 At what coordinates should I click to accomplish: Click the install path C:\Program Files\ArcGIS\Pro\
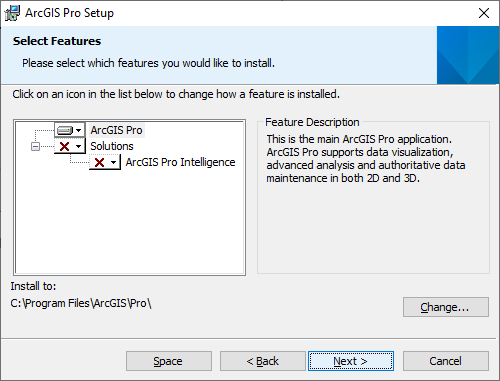[81, 303]
